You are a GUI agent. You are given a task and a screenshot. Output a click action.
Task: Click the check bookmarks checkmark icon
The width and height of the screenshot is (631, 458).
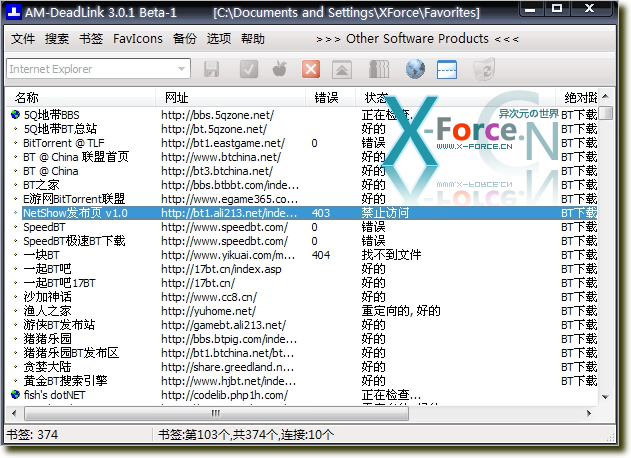(249, 69)
